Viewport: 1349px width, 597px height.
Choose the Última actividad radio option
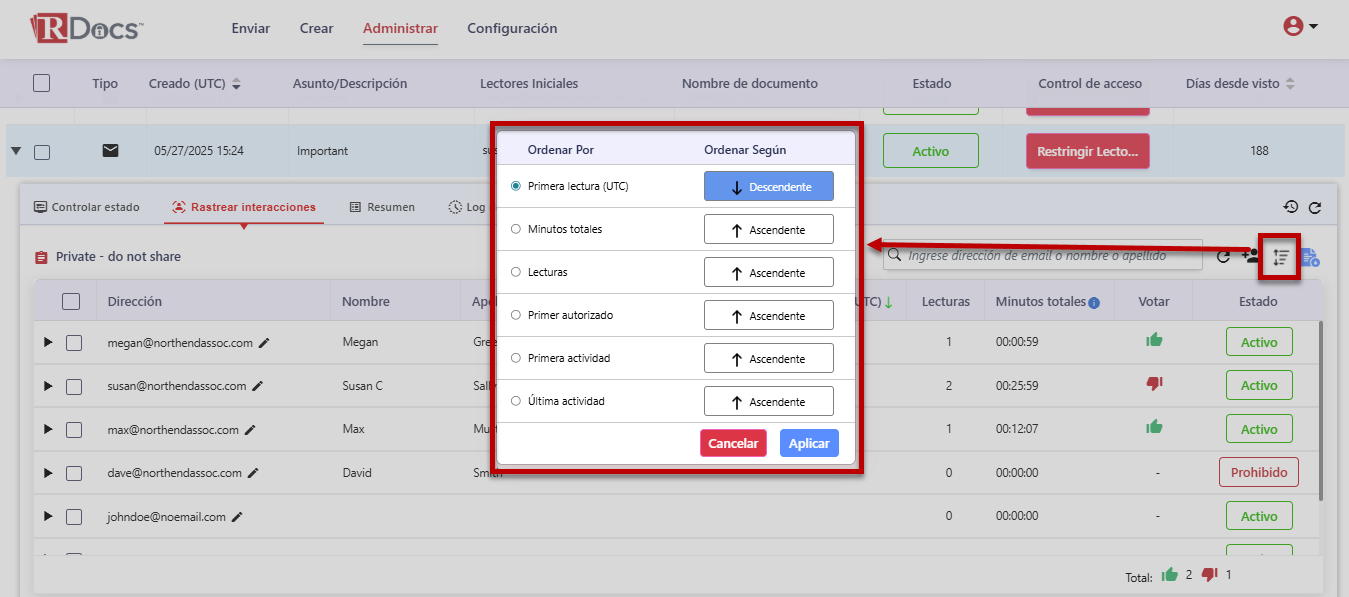click(516, 401)
